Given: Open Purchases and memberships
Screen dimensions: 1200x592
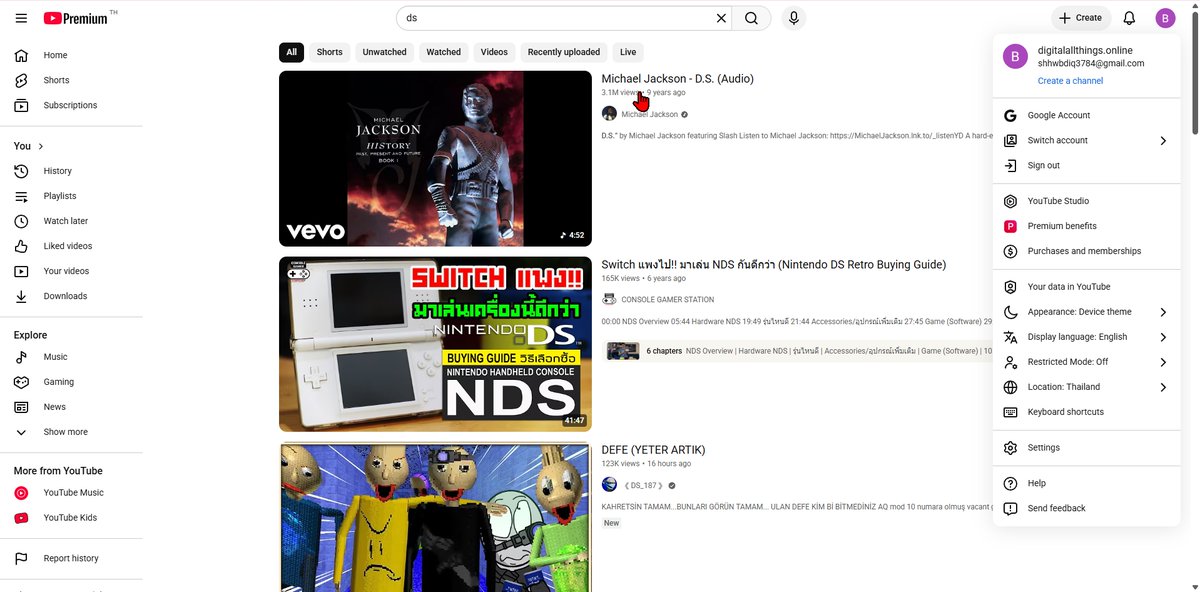Looking at the screenshot, I should pyautogui.click(x=1087, y=251).
